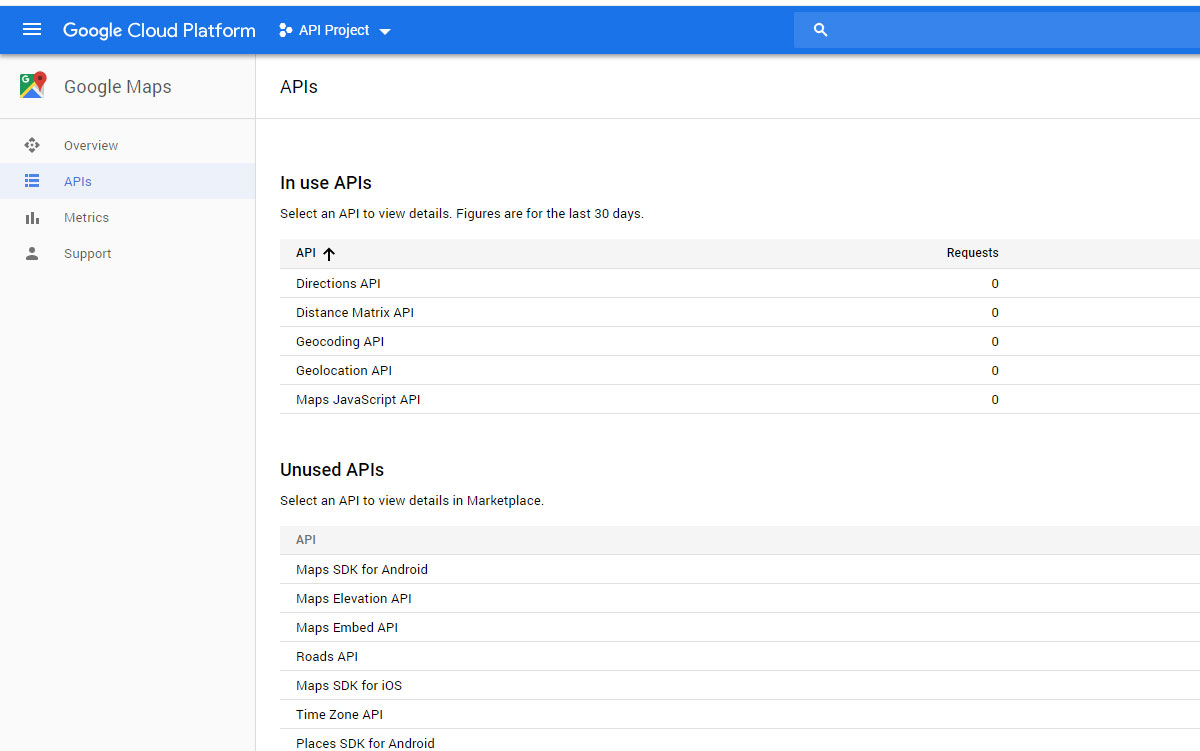Select Maps SDK for iOS row
Image resolution: width=1200 pixels, height=751 pixels.
coord(740,685)
